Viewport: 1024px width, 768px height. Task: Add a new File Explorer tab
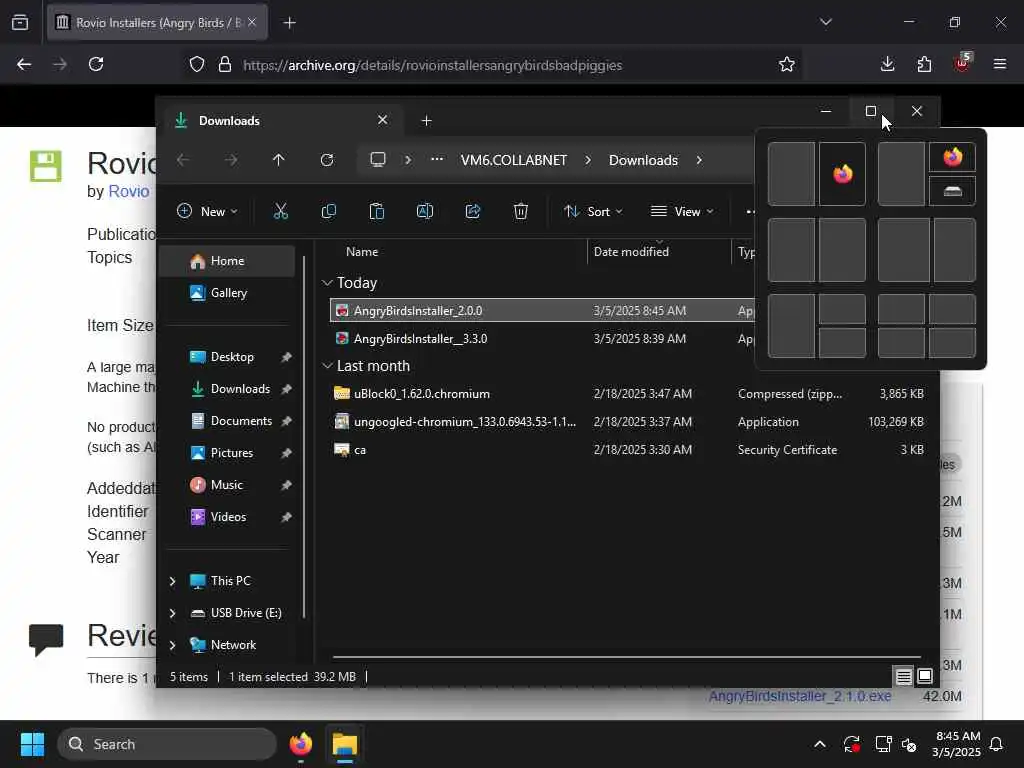tap(426, 121)
